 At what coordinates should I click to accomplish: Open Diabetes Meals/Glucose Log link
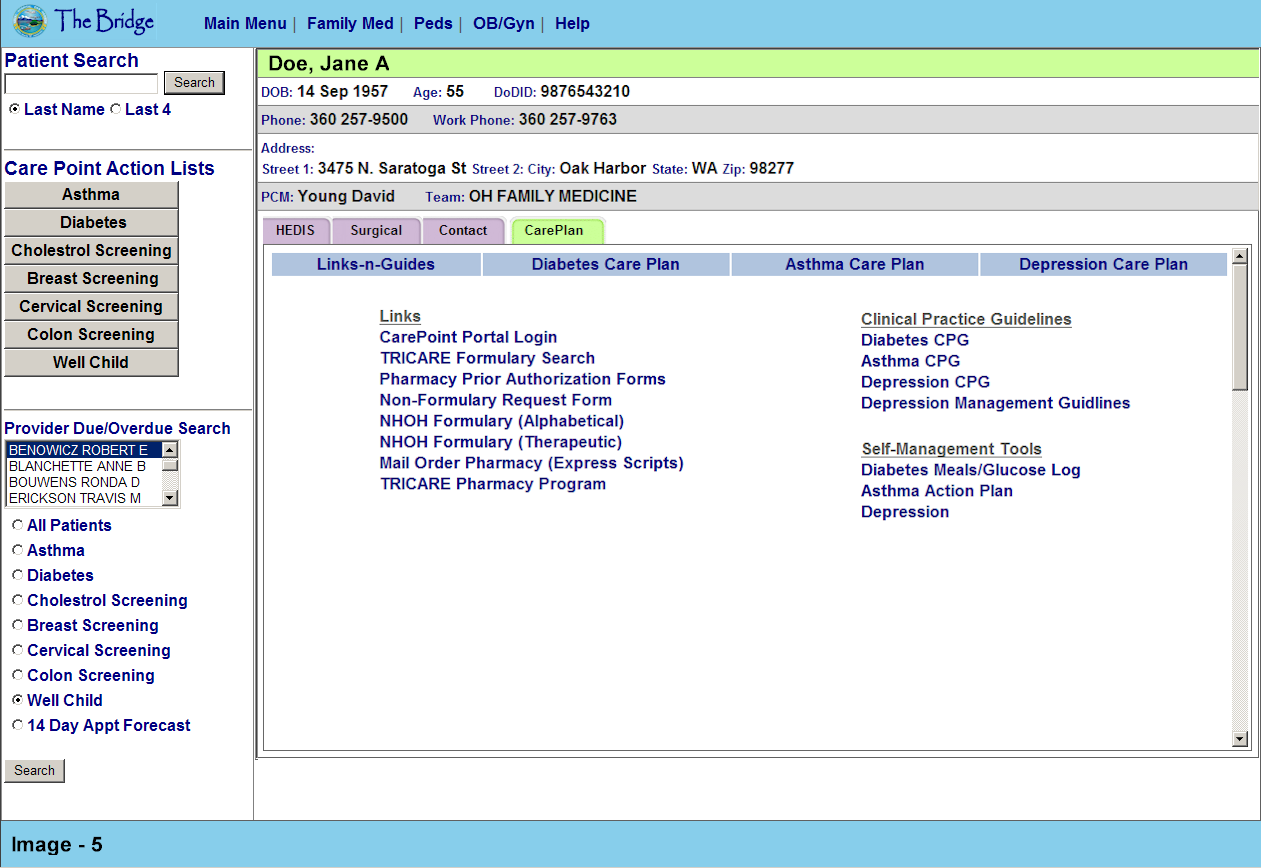pyautogui.click(x=970, y=470)
